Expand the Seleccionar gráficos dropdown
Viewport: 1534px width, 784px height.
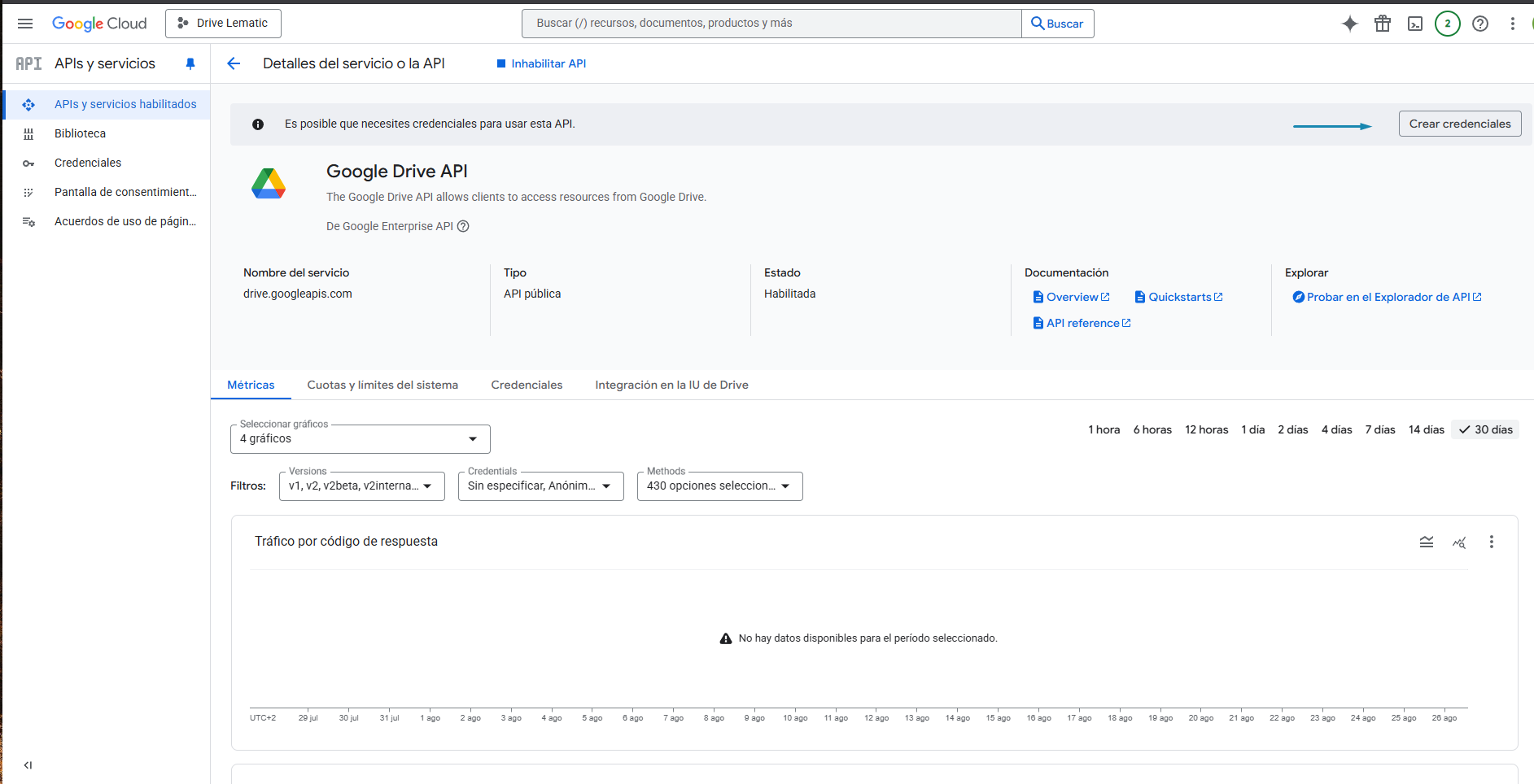tap(360, 439)
